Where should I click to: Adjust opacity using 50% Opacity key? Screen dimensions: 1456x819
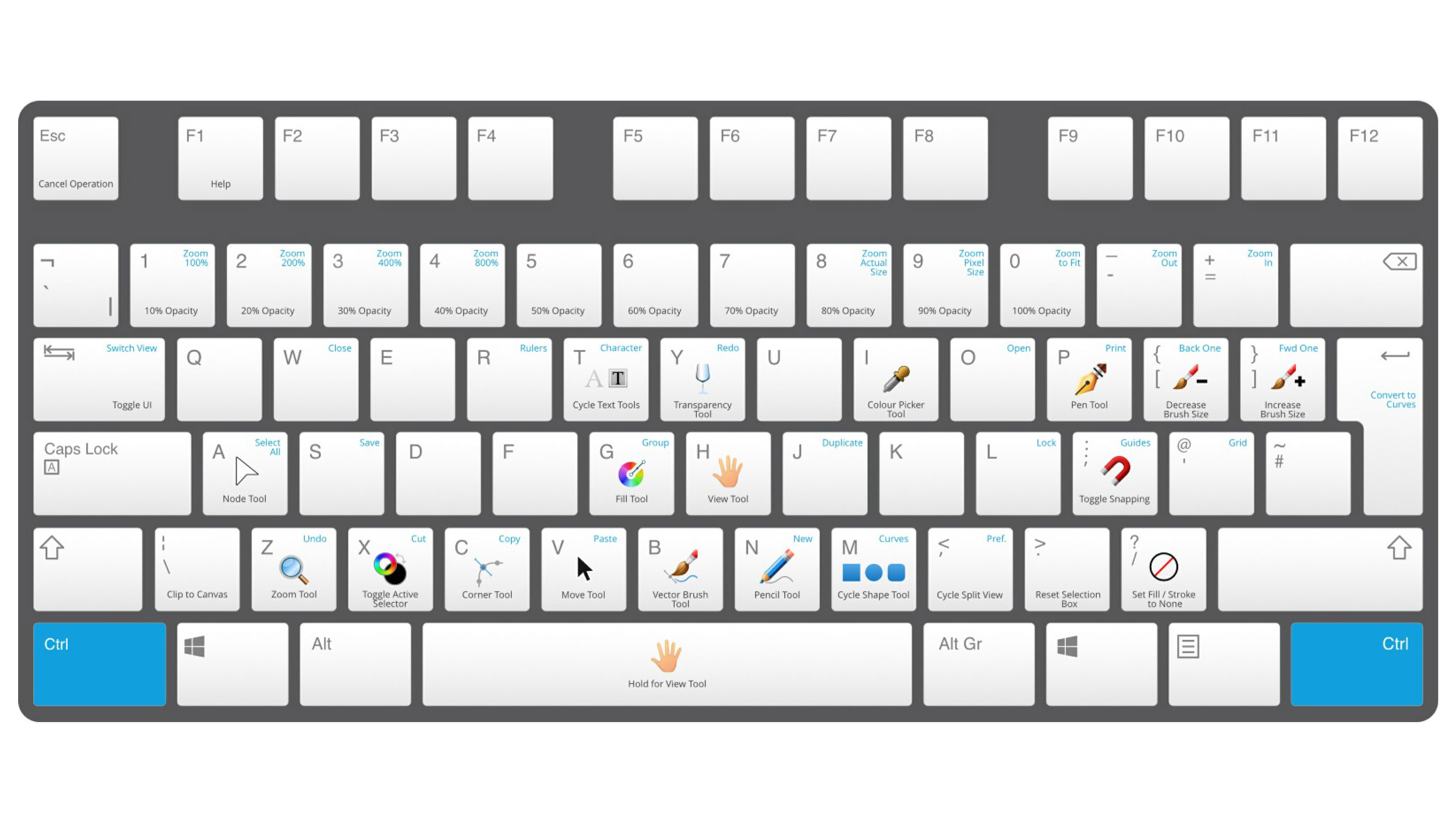coord(558,284)
